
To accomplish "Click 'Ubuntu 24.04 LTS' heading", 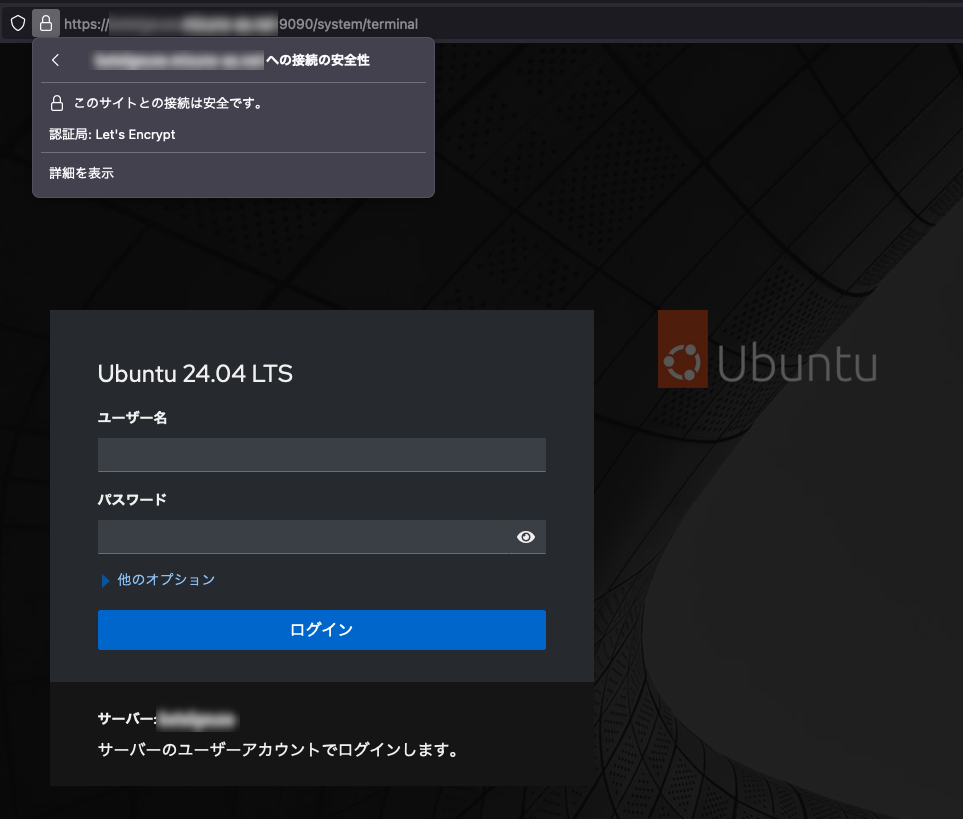I will click(195, 374).
